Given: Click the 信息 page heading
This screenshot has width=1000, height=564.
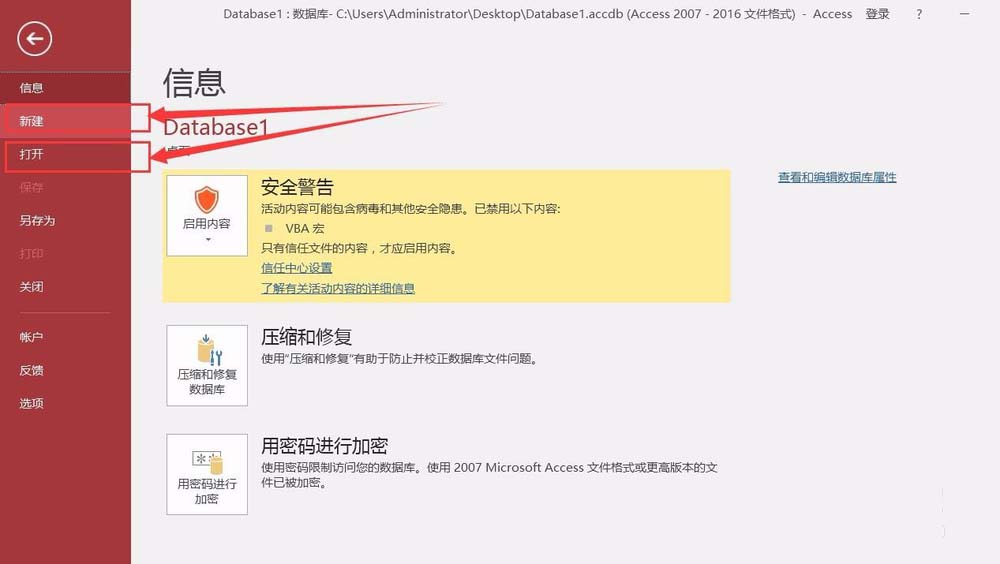Looking at the screenshot, I should (x=194, y=83).
